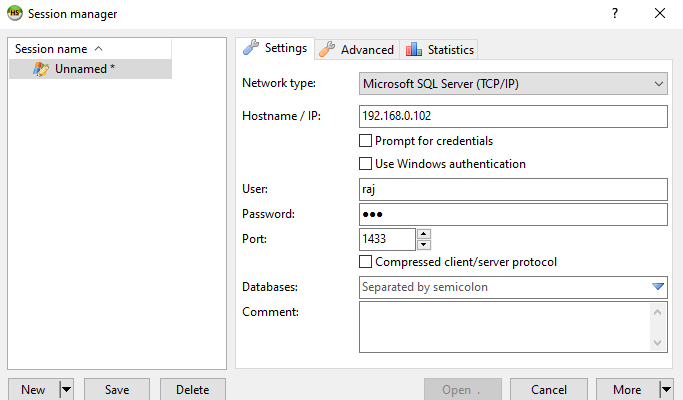Viewport: 683px width, 400px height.
Task: Click into the User field containing raj
Action: (513, 190)
